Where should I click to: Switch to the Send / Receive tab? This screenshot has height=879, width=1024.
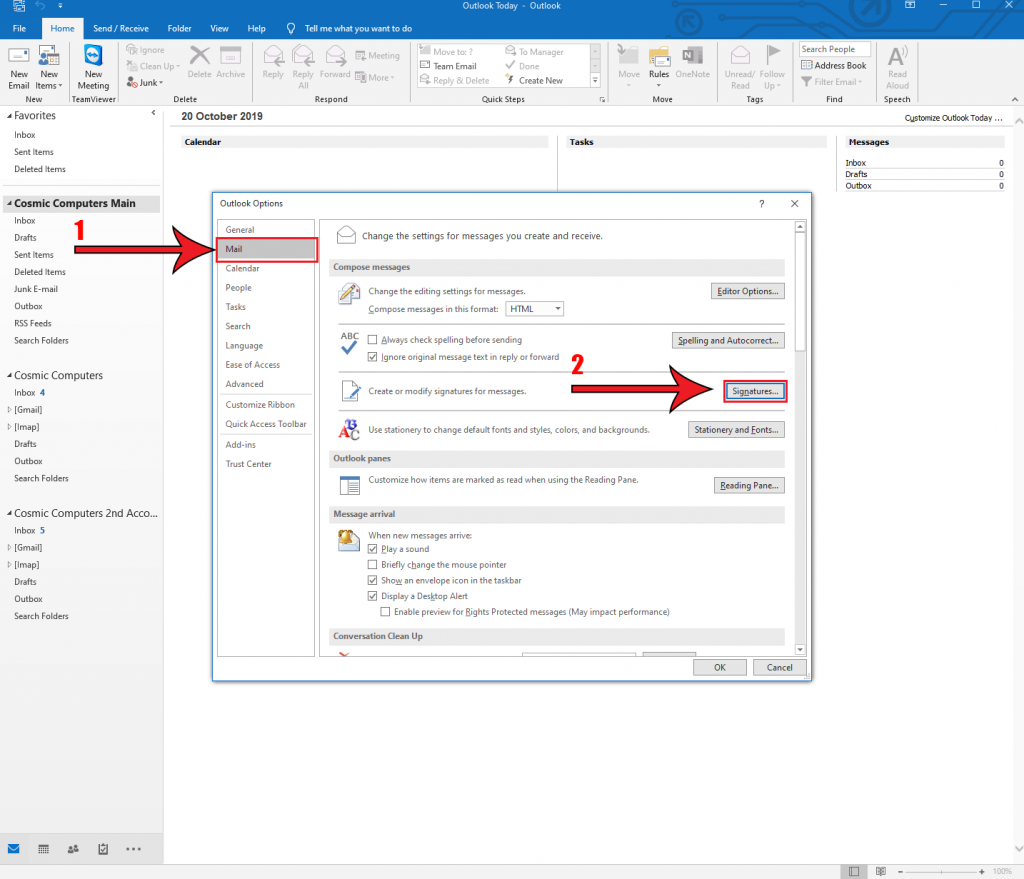tap(121, 28)
